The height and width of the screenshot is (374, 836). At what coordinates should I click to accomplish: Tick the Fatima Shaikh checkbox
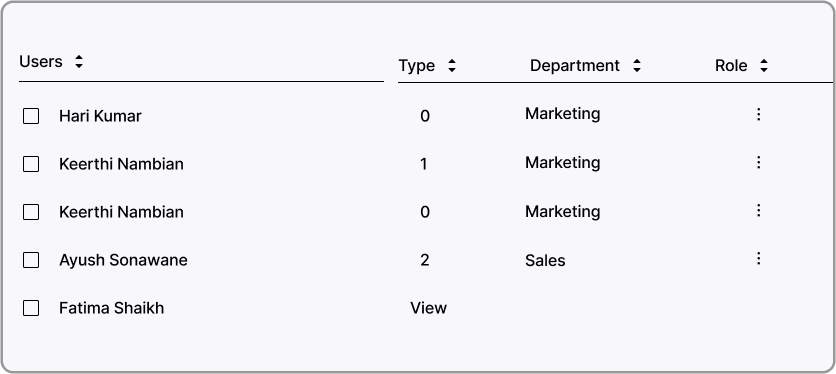(31, 308)
